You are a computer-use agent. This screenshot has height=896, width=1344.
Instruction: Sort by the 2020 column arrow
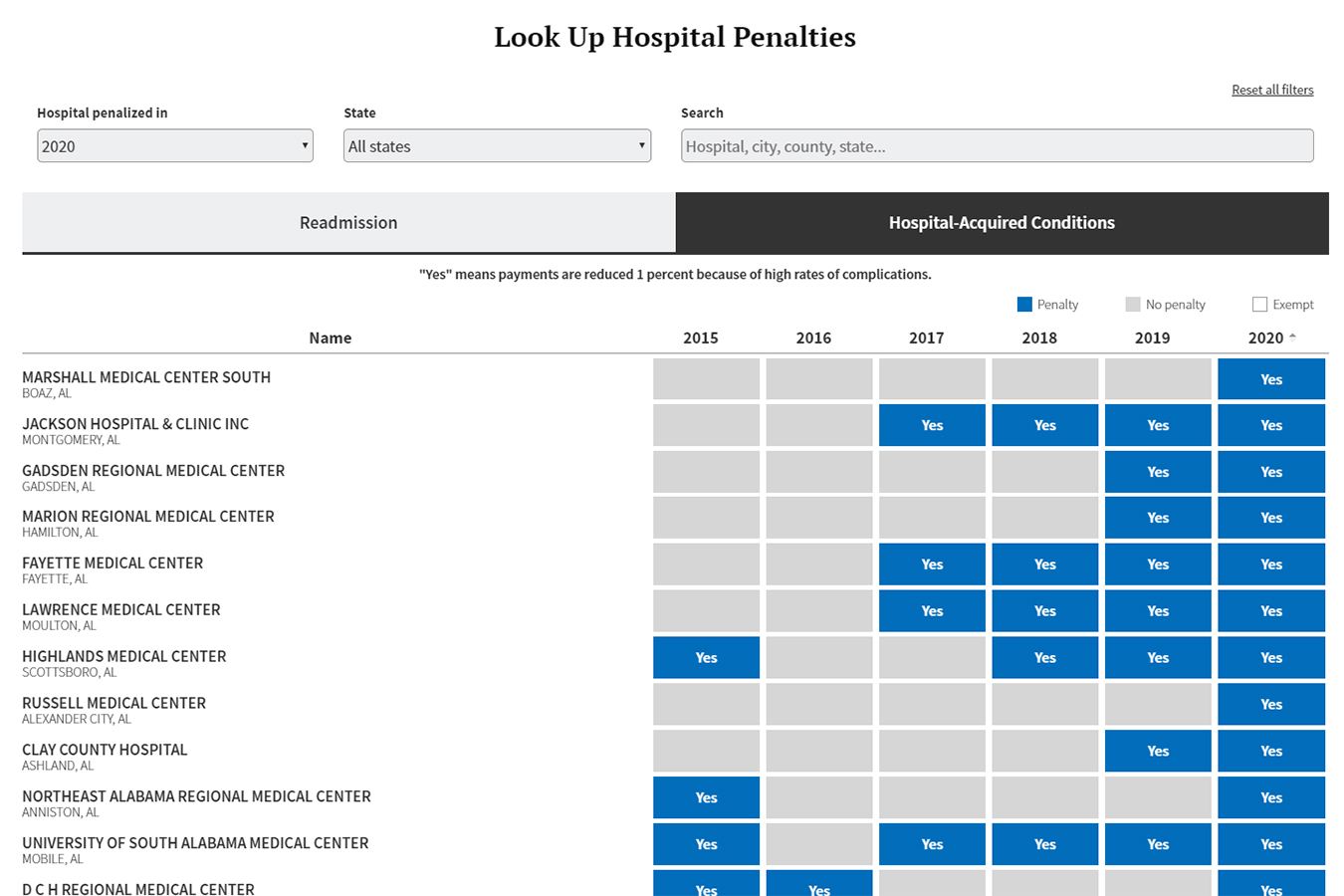click(x=1292, y=336)
